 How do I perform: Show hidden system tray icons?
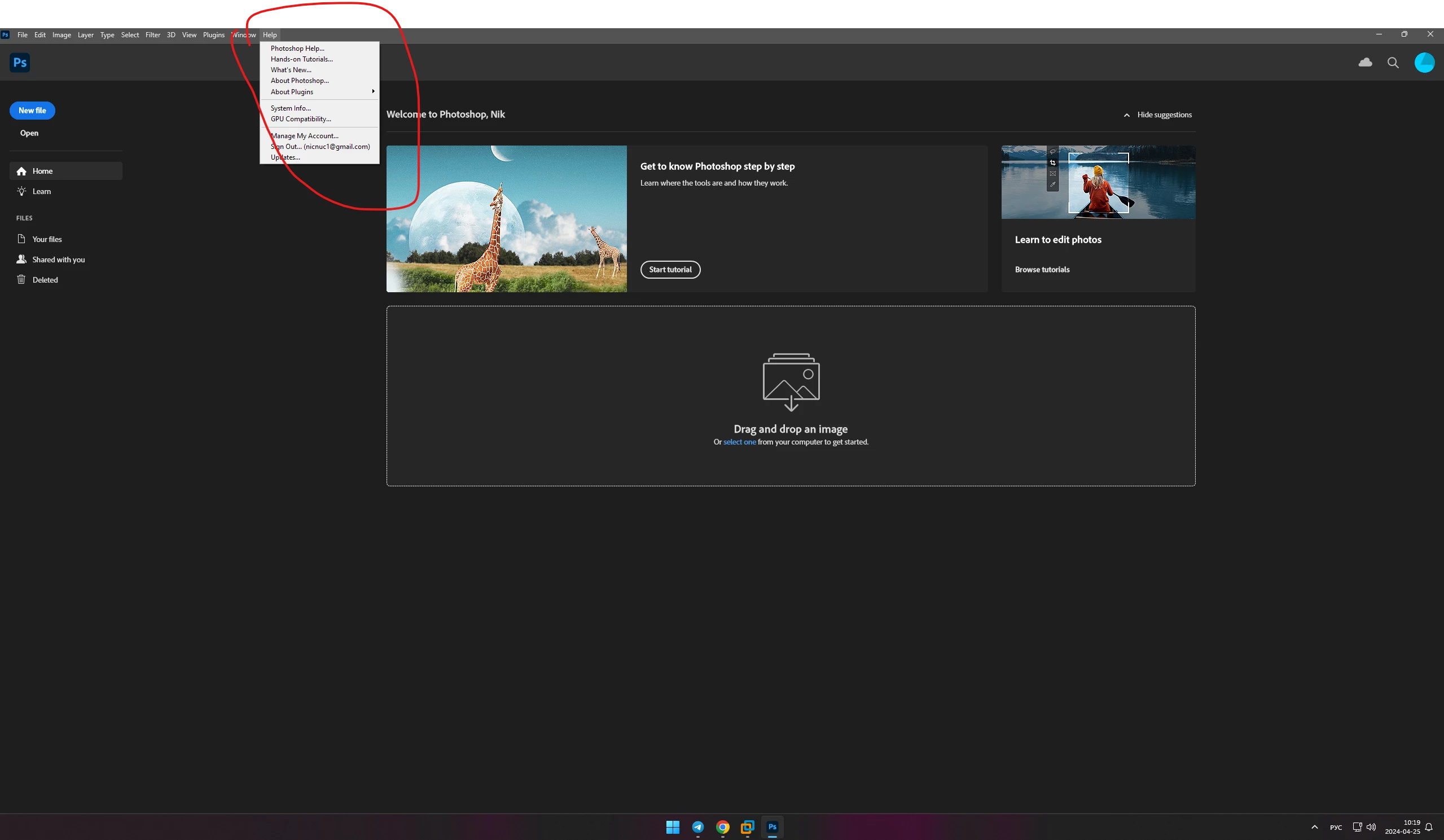[1315, 827]
